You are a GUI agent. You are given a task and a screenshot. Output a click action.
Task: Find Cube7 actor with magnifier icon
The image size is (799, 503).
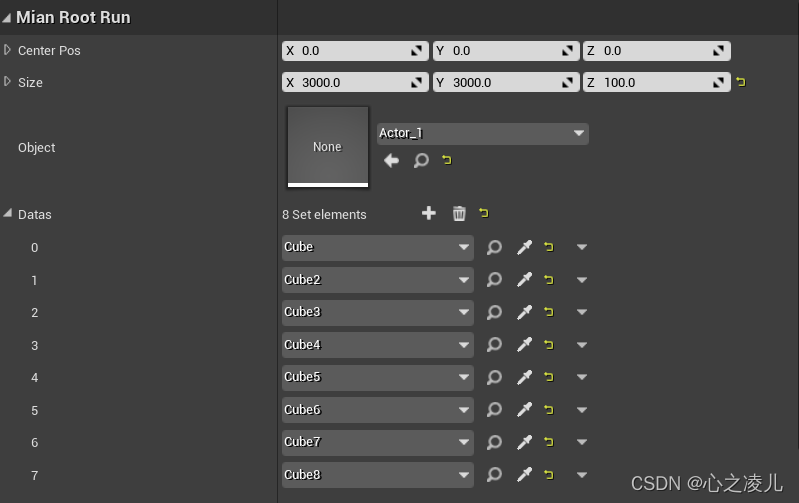pyautogui.click(x=494, y=442)
